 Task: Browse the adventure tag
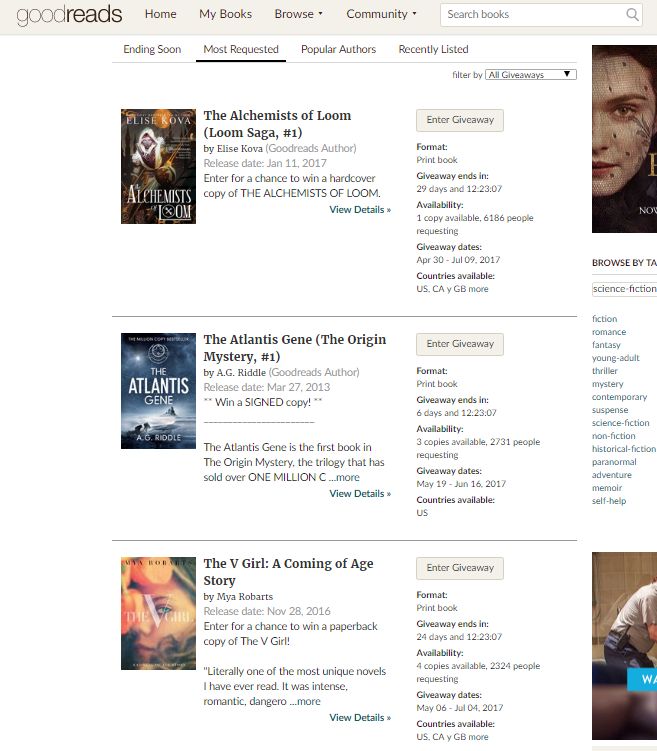[x=612, y=475]
